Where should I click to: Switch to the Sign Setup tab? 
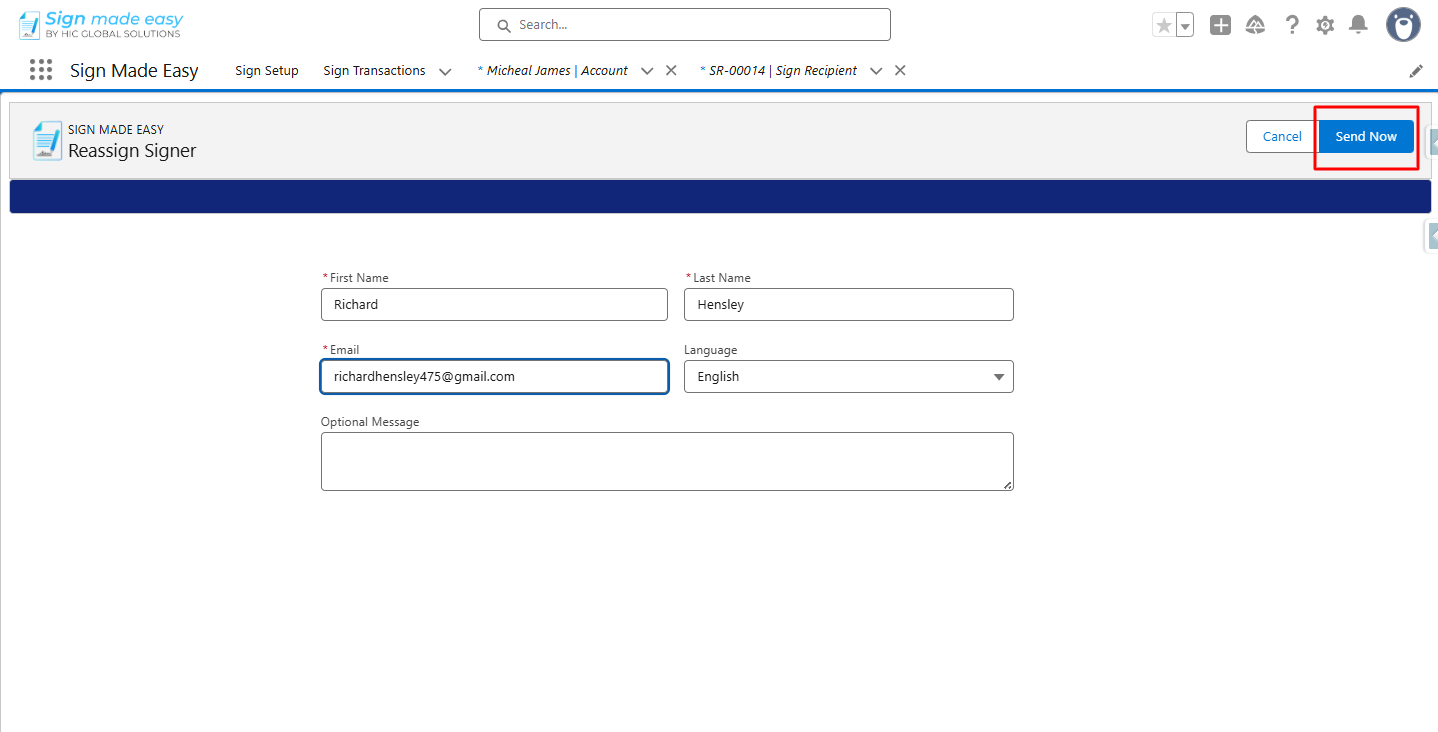[x=267, y=71]
